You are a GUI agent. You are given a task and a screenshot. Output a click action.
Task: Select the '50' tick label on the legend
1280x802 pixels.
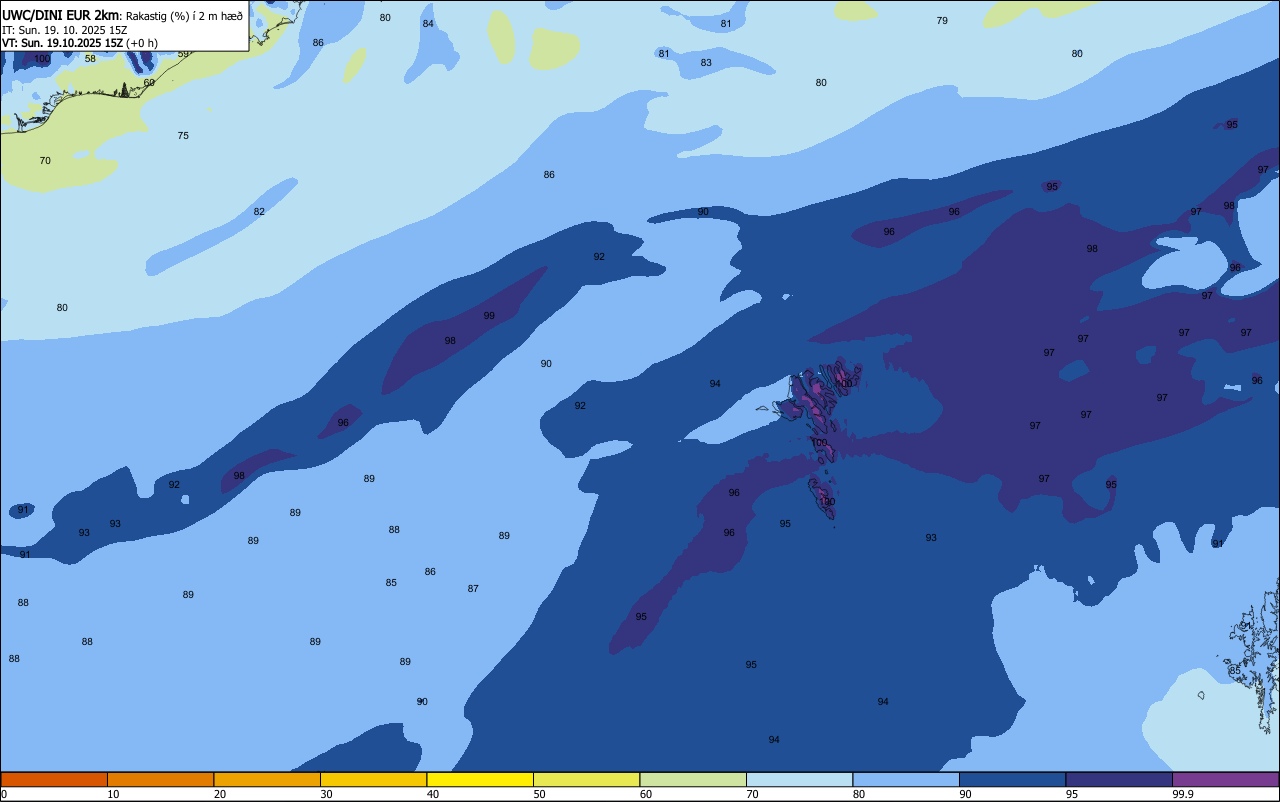pyautogui.click(x=539, y=794)
